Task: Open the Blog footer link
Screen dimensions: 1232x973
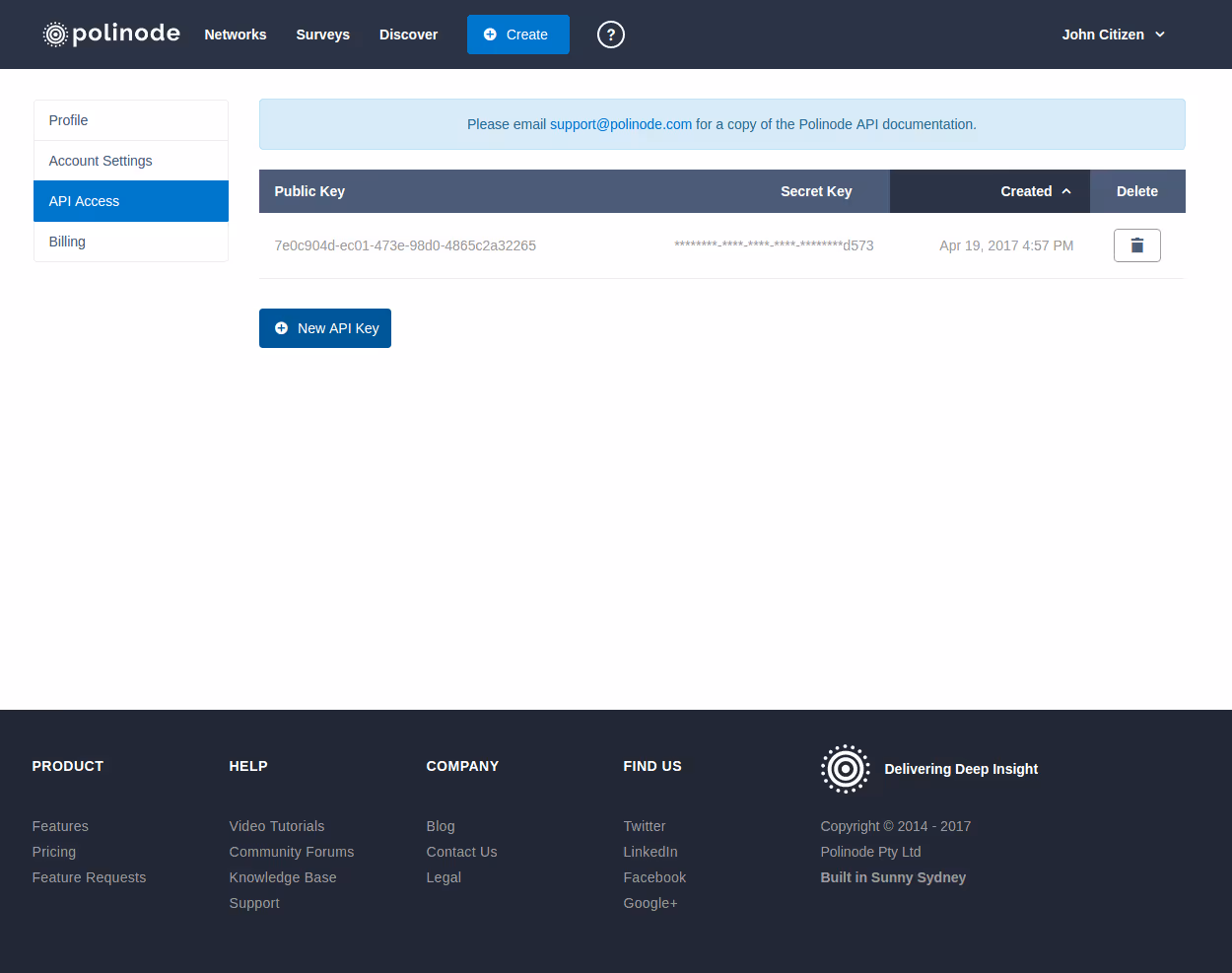Action: click(441, 826)
